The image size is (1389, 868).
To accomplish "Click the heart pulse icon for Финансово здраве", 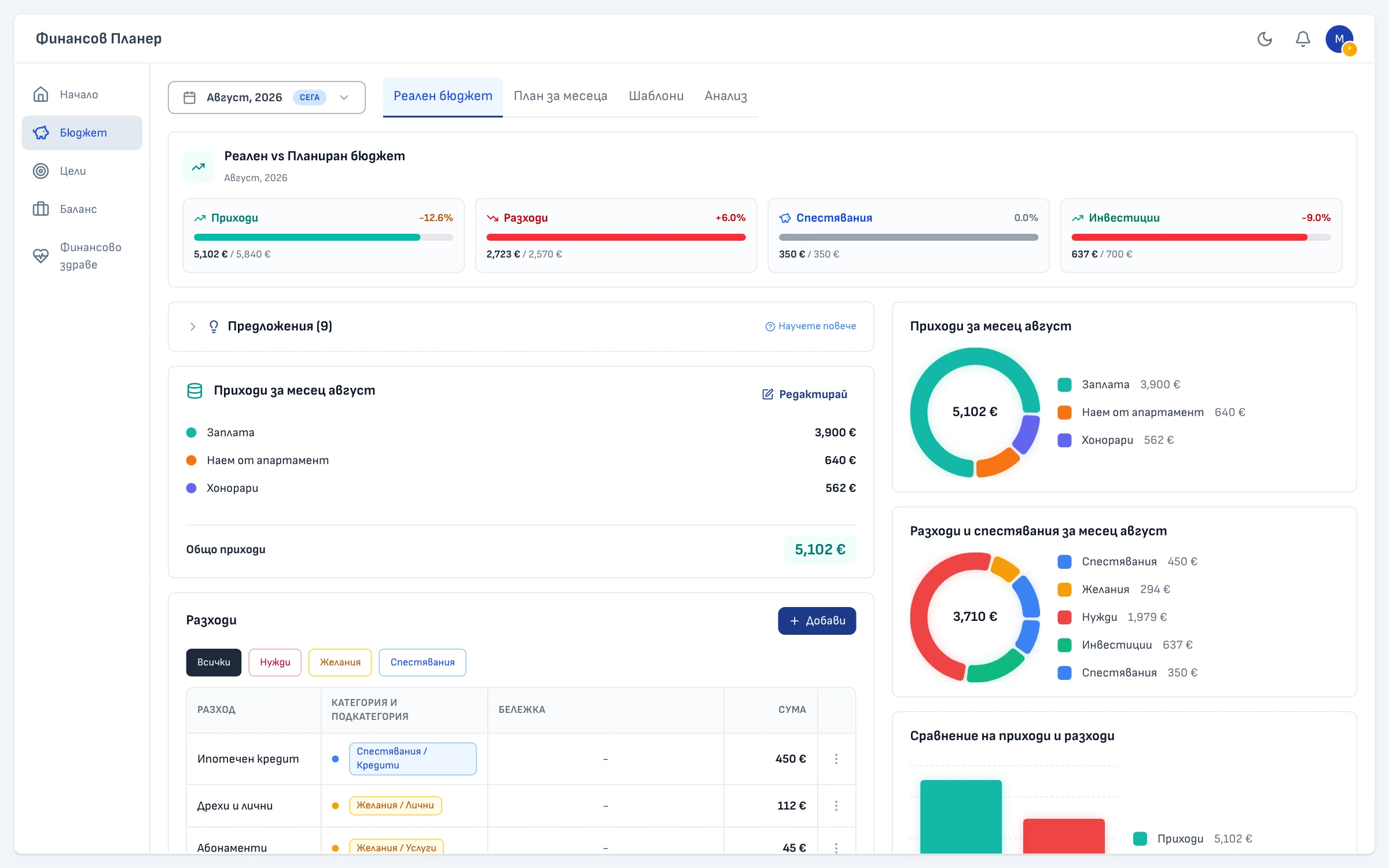I will tap(41, 256).
